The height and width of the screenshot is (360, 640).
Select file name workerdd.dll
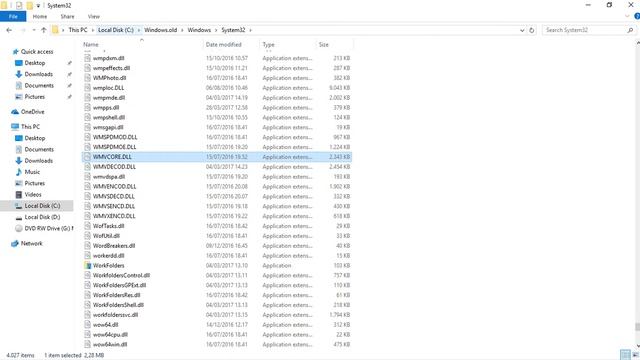109,256
